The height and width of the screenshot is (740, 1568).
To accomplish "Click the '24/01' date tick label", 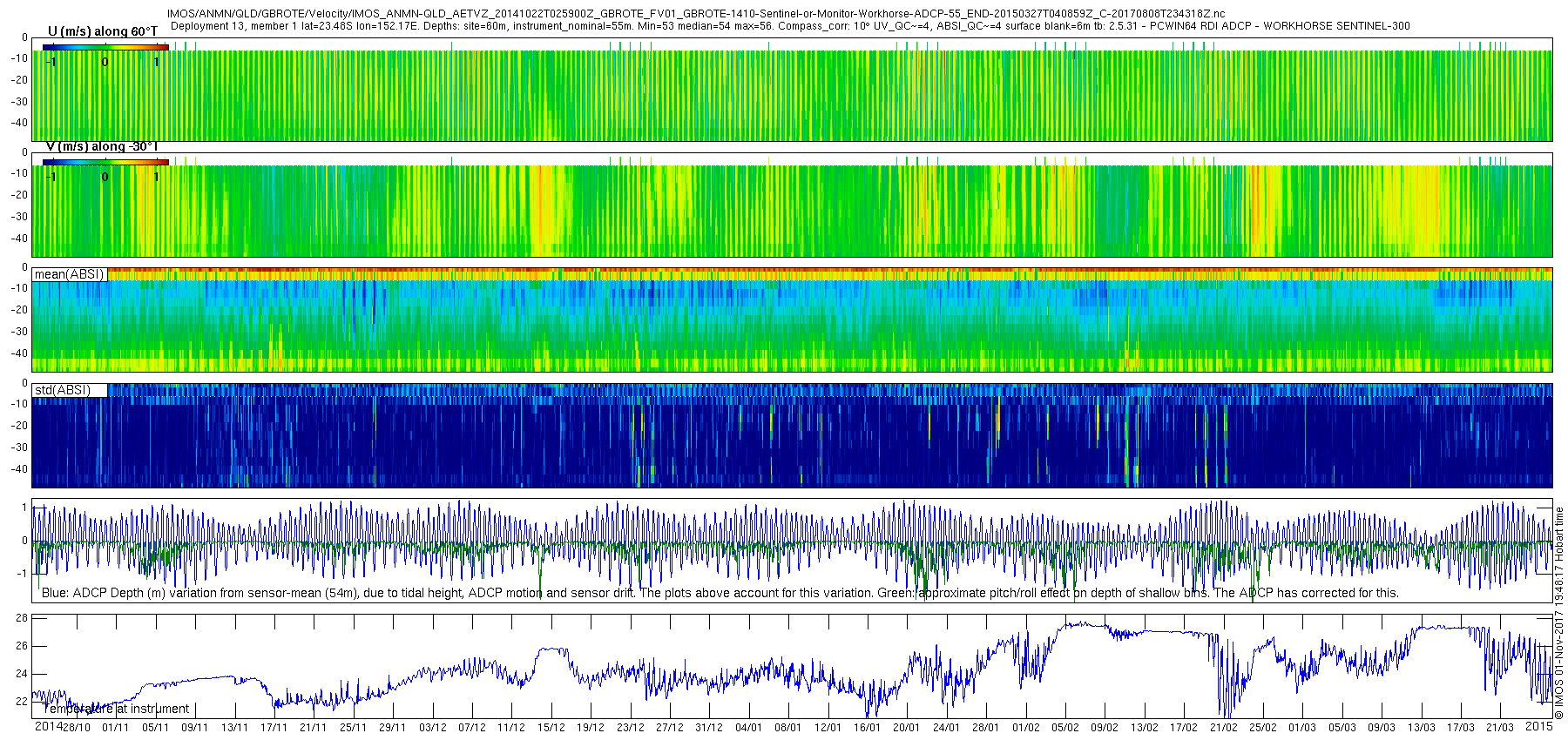I will coord(946,728).
